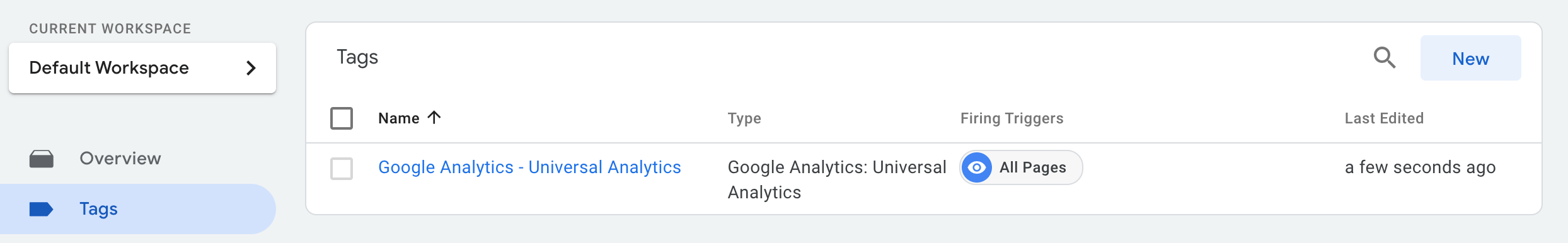1568x243 pixels.
Task: Tick the select-all checkbox in table header
Action: (x=342, y=118)
